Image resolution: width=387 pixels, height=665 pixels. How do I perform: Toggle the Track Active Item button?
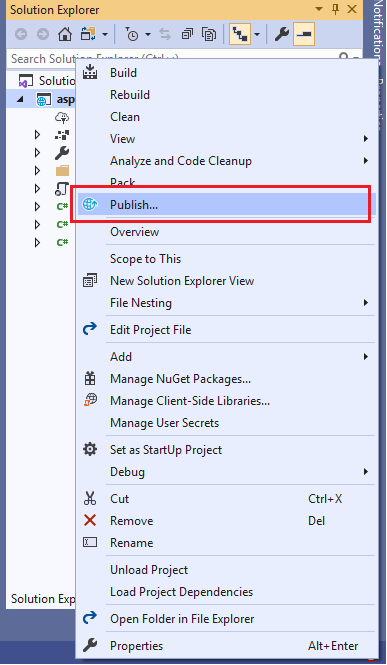pyautogui.click(x=240, y=34)
